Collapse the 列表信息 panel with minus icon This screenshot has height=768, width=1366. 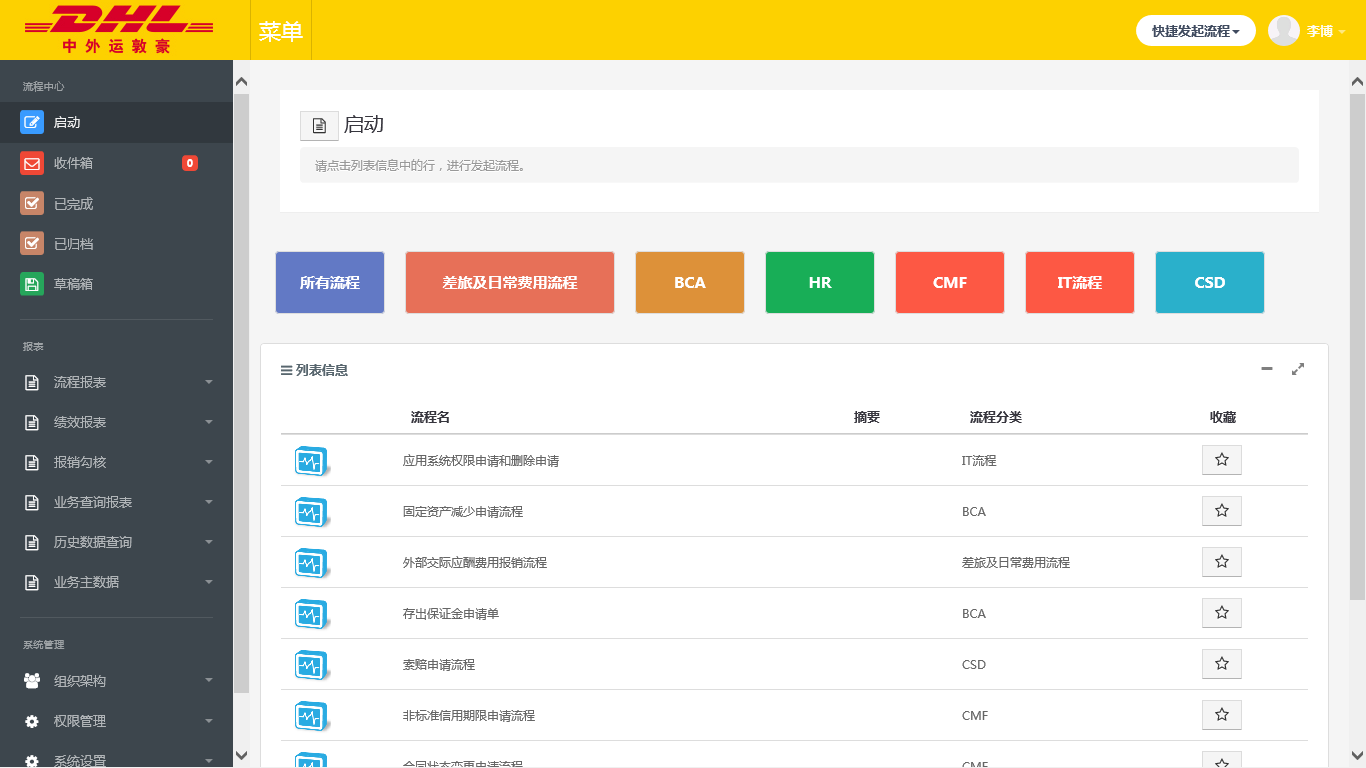click(x=1267, y=369)
